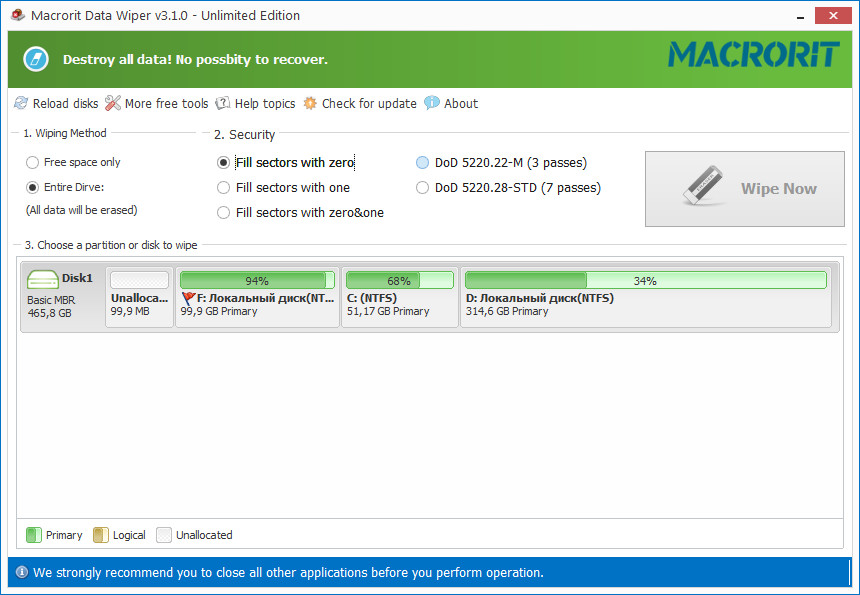Click the 34% usage bar of D
This screenshot has height=595, width=860.
coord(646,280)
